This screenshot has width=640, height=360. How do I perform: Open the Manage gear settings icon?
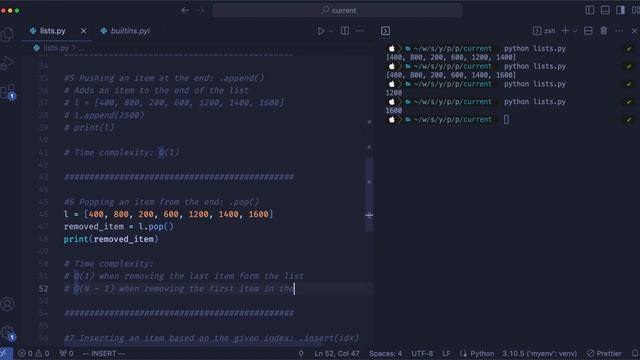point(8,333)
